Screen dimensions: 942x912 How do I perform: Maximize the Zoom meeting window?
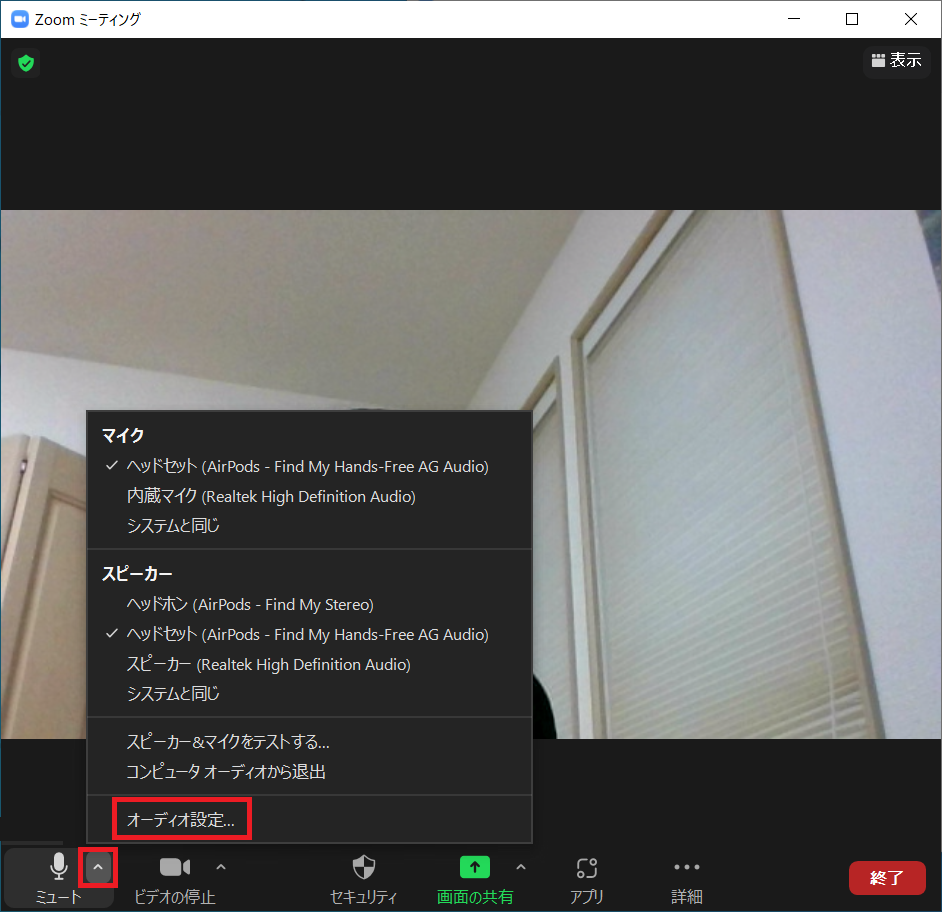point(852,19)
